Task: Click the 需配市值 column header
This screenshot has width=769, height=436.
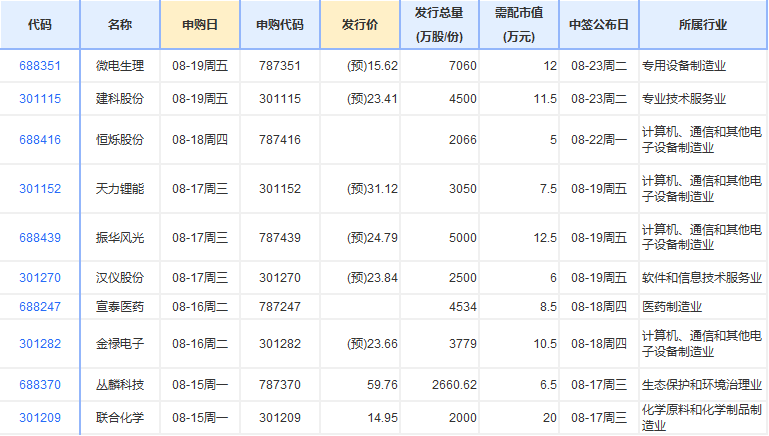Action: tap(519, 25)
